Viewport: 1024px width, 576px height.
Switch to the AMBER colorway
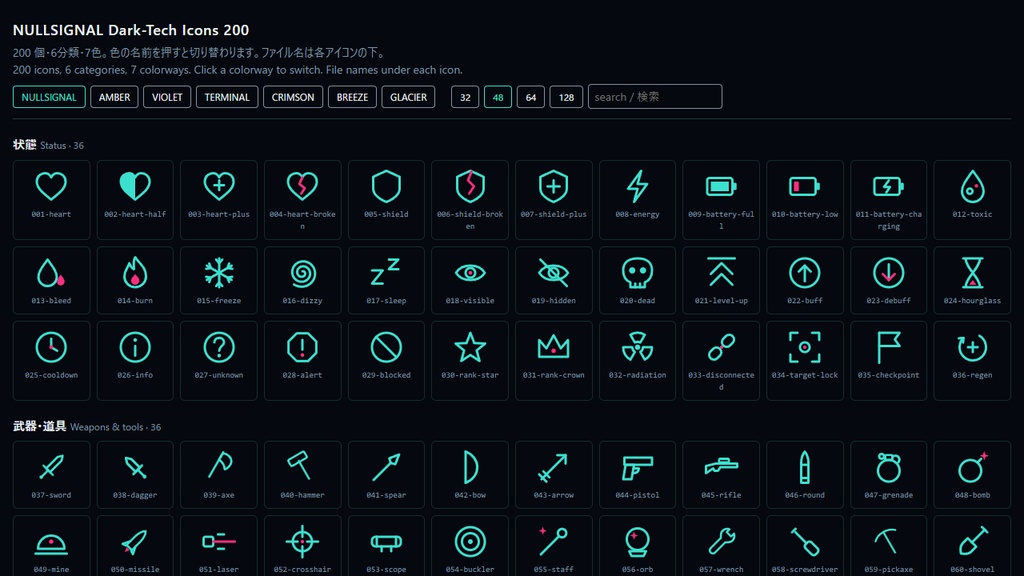click(x=114, y=97)
